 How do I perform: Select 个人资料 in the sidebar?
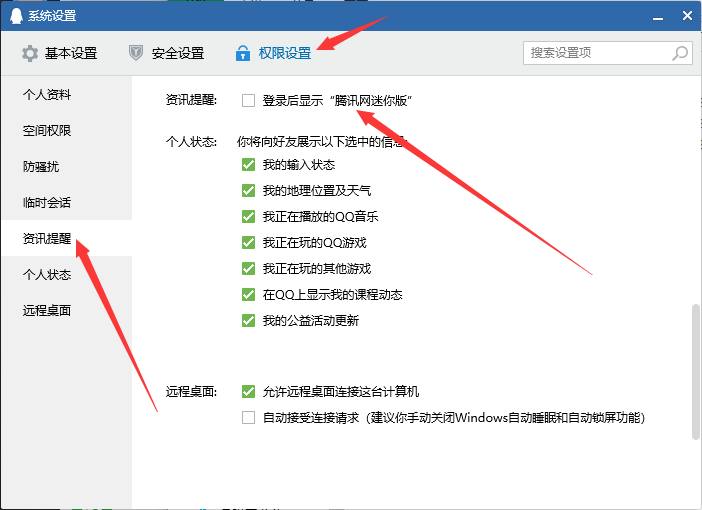pyautogui.click(x=47, y=95)
